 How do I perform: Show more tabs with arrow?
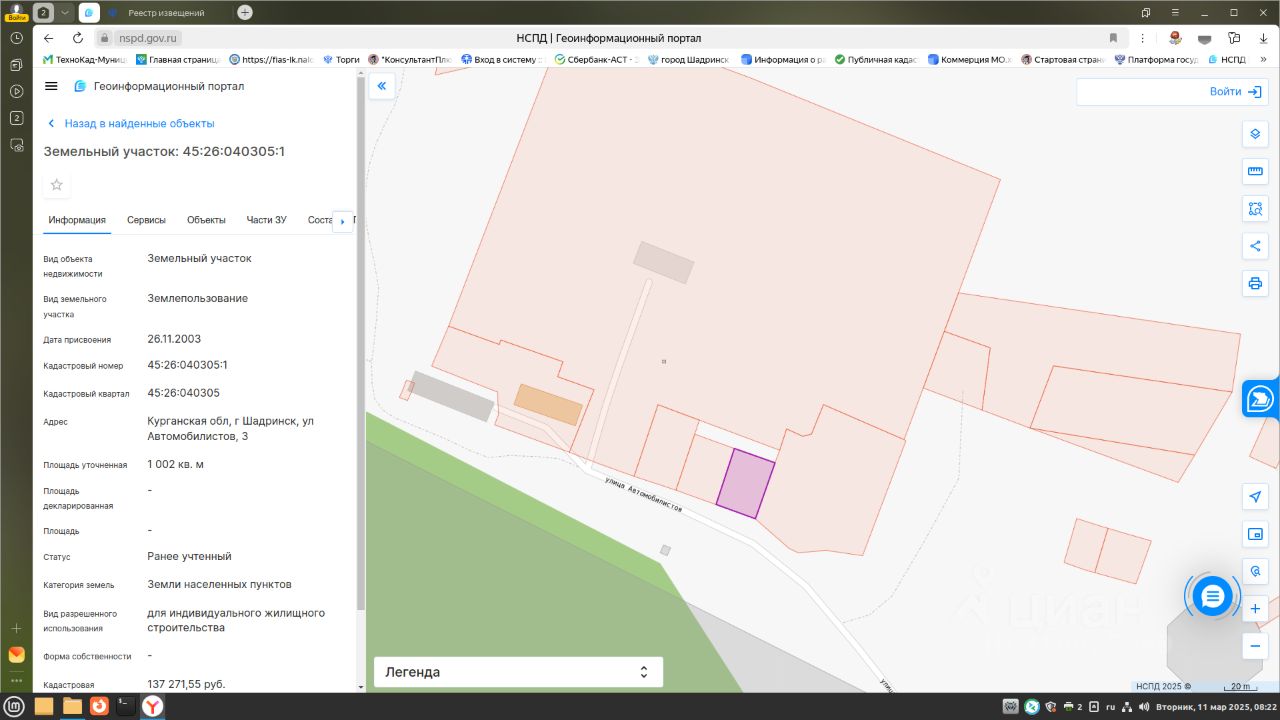point(342,221)
